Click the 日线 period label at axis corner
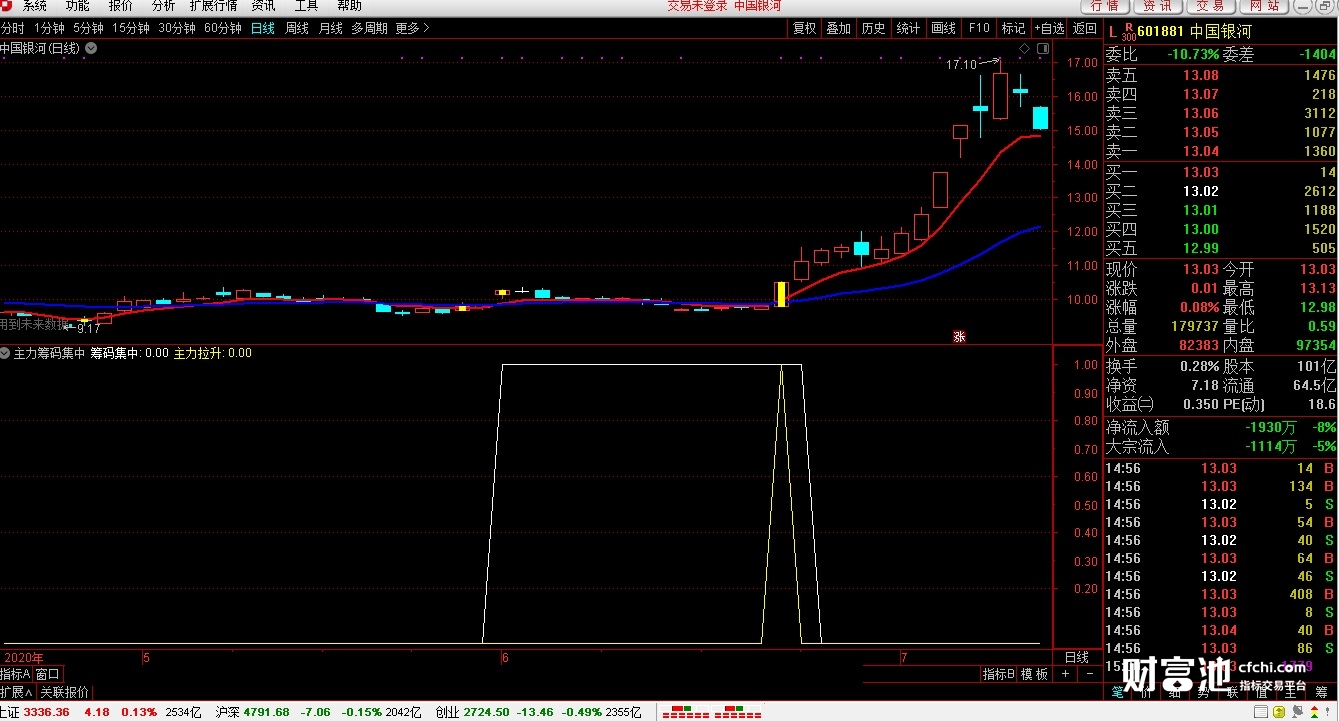This screenshot has width=1339, height=721. 1077,657
